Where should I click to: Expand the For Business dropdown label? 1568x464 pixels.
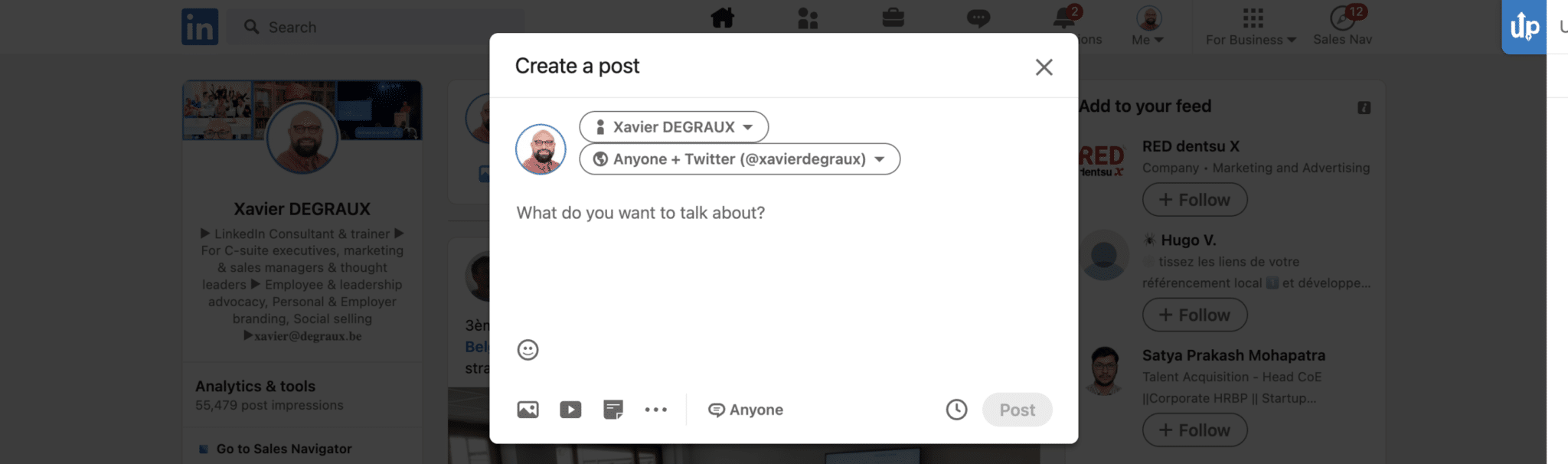pyautogui.click(x=1251, y=40)
